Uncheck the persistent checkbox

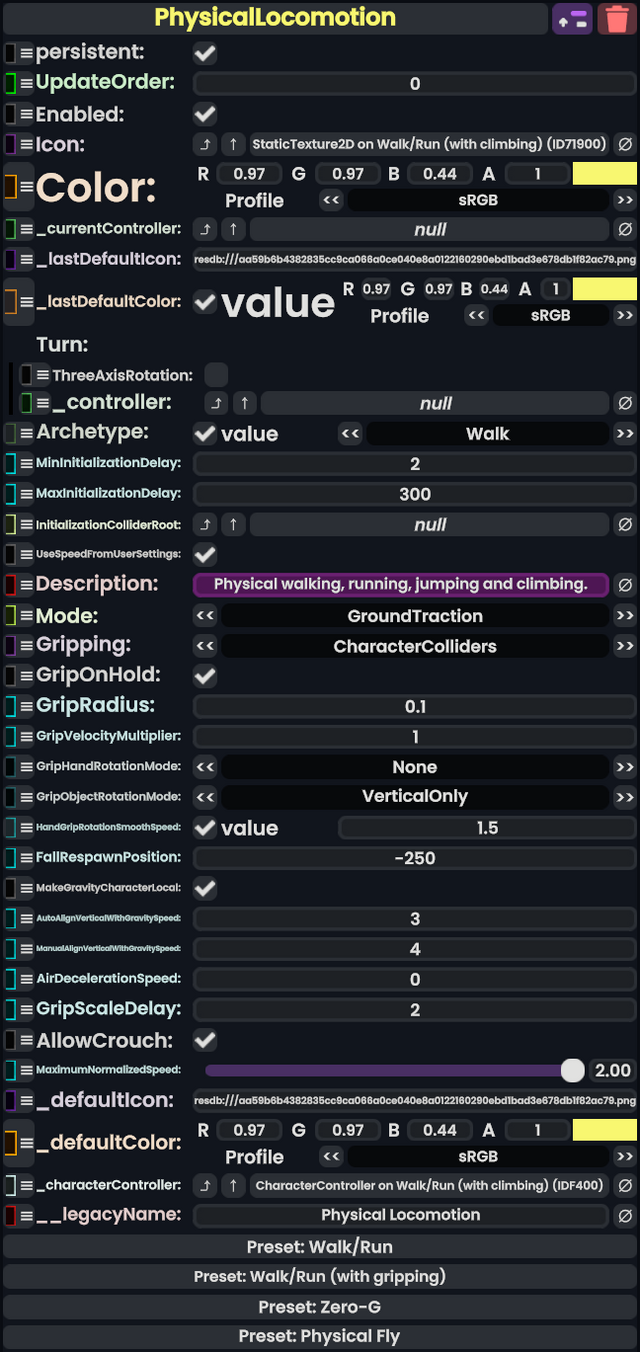[x=204, y=53]
